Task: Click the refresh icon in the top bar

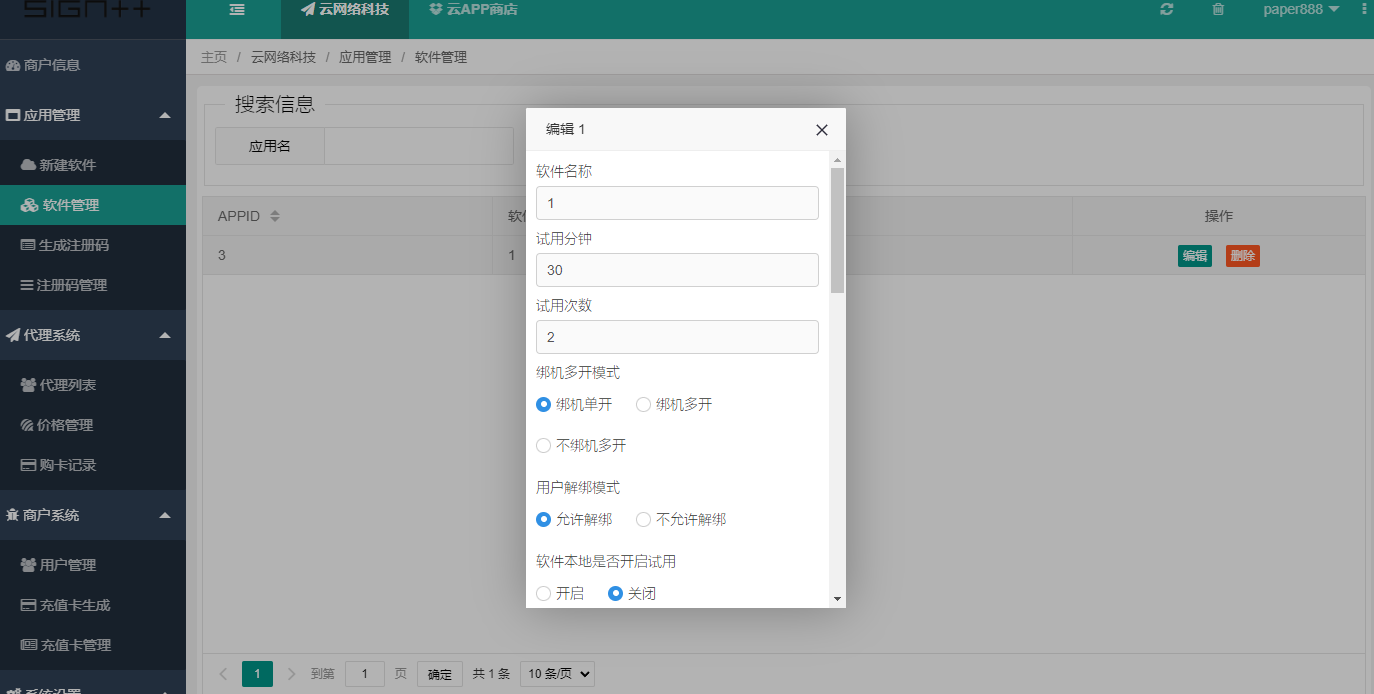Action: 1166,9
